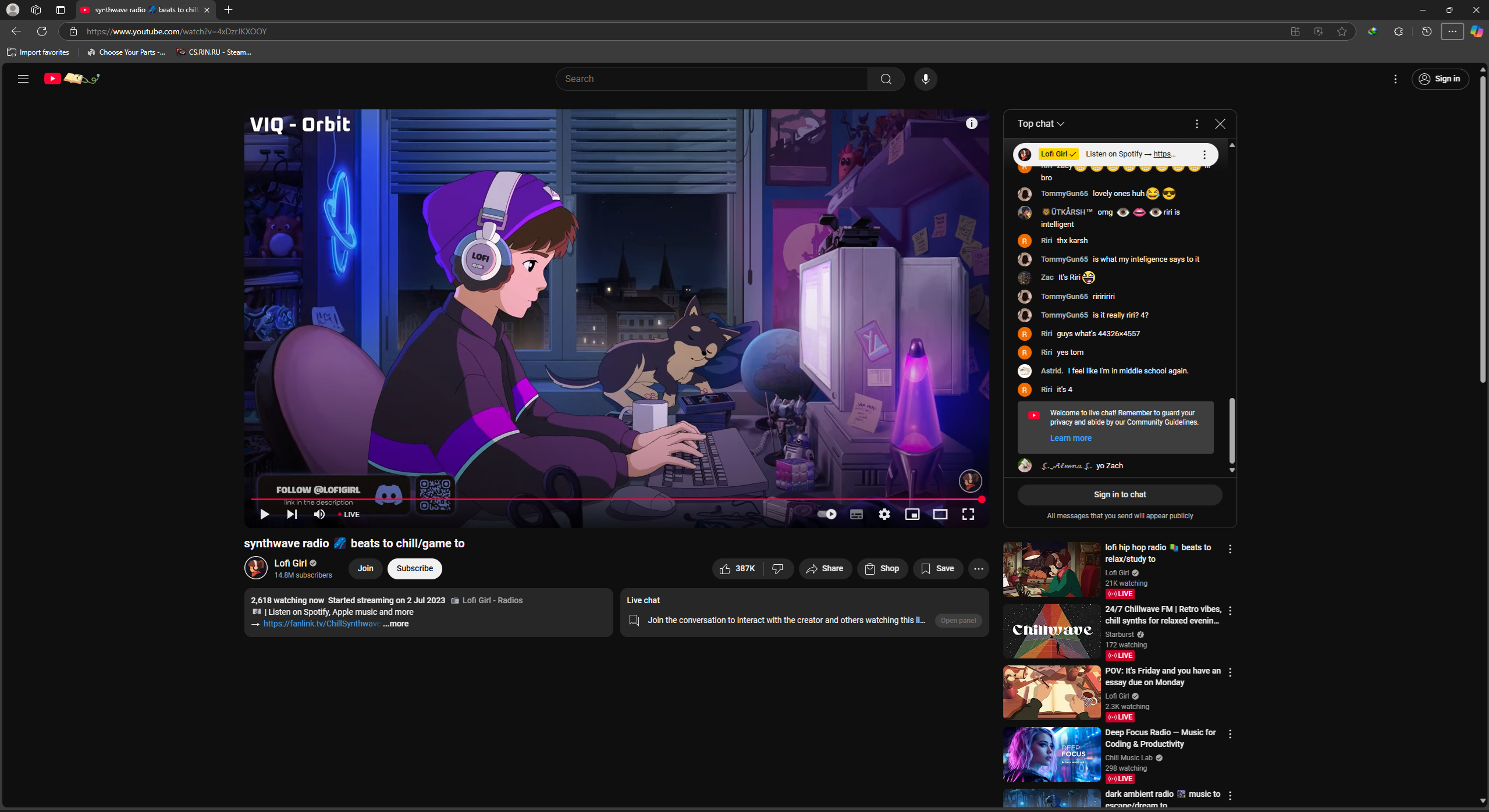Image resolution: width=1489 pixels, height=812 pixels.
Task: Refresh the page
Action: (42, 31)
